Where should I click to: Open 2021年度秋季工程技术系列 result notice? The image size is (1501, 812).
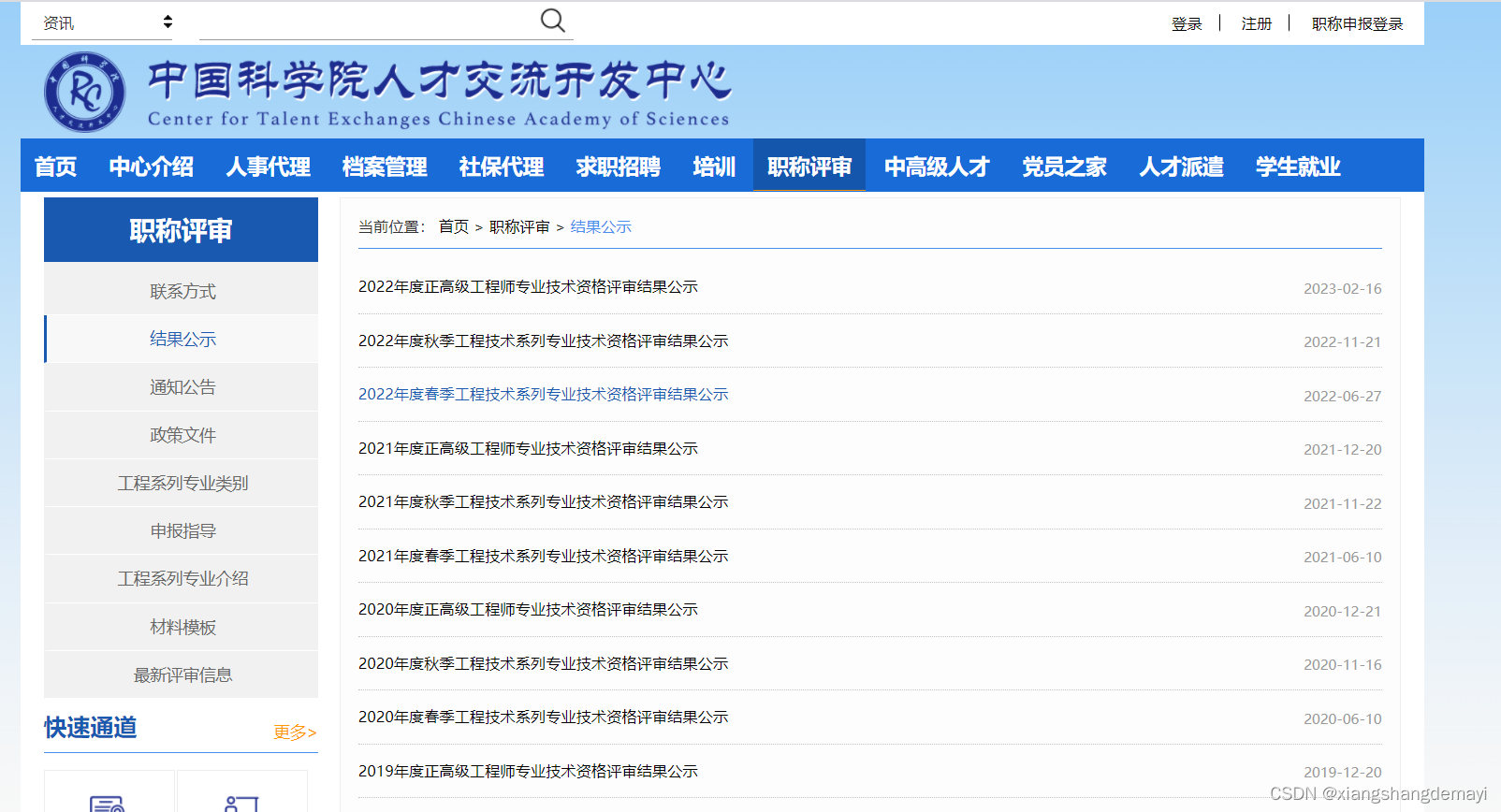coord(543,502)
